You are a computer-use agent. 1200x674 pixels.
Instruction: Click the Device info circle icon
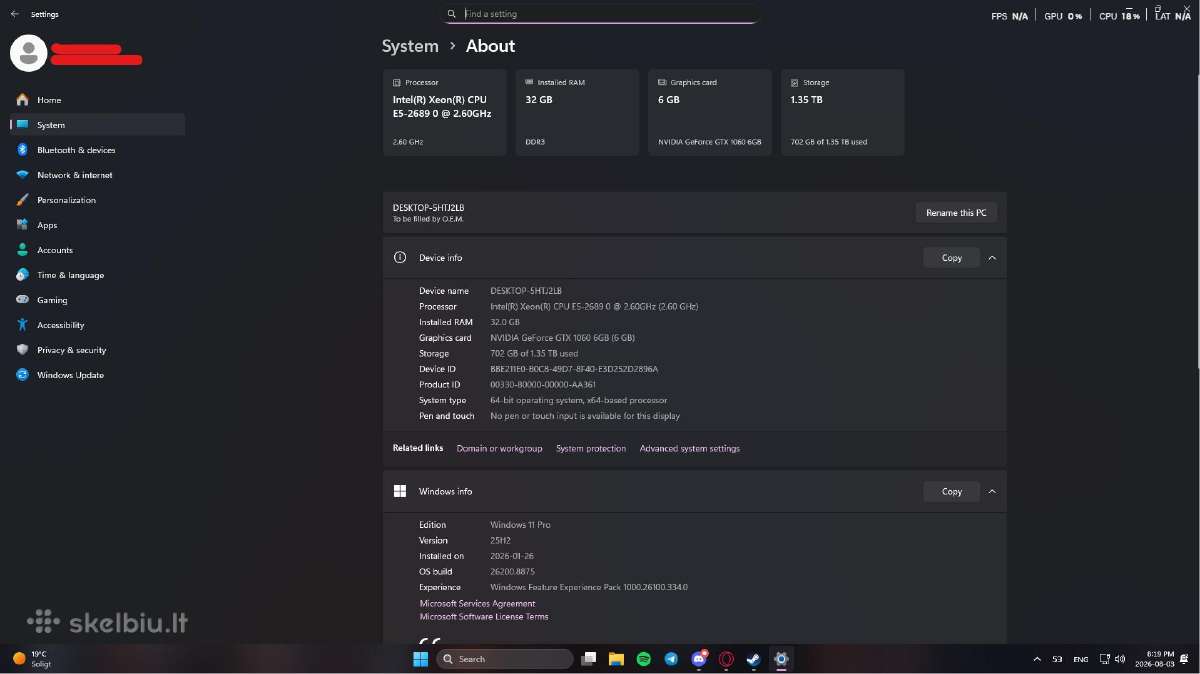[x=400, y=258]
